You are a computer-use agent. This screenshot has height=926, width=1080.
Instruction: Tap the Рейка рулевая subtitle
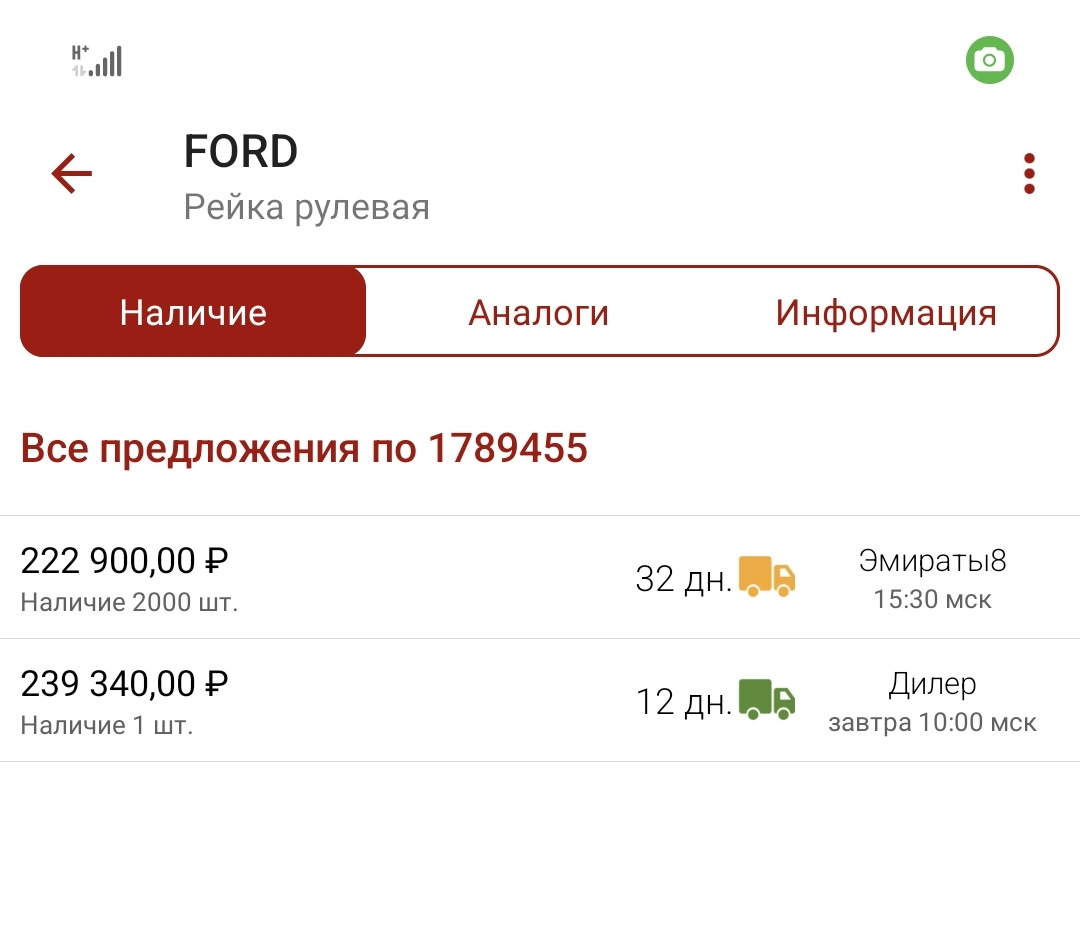coord(307,207)
